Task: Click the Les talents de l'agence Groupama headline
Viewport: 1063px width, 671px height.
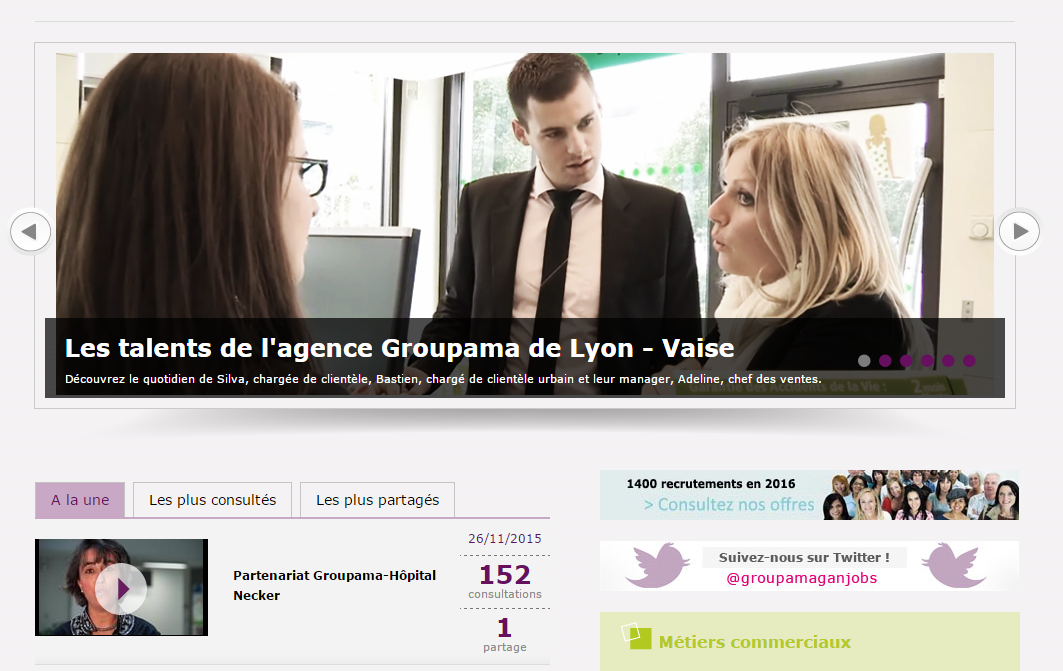Action: coord(399,348)
